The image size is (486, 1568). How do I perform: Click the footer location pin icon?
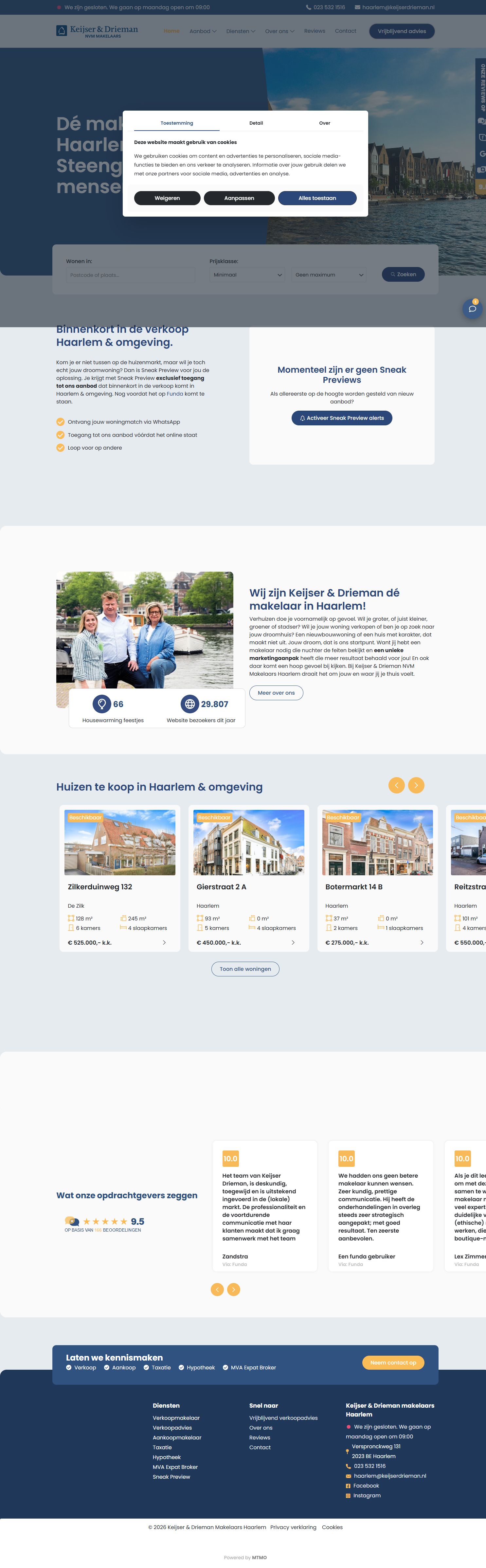pyautogui.click(x=348, y=1452)
